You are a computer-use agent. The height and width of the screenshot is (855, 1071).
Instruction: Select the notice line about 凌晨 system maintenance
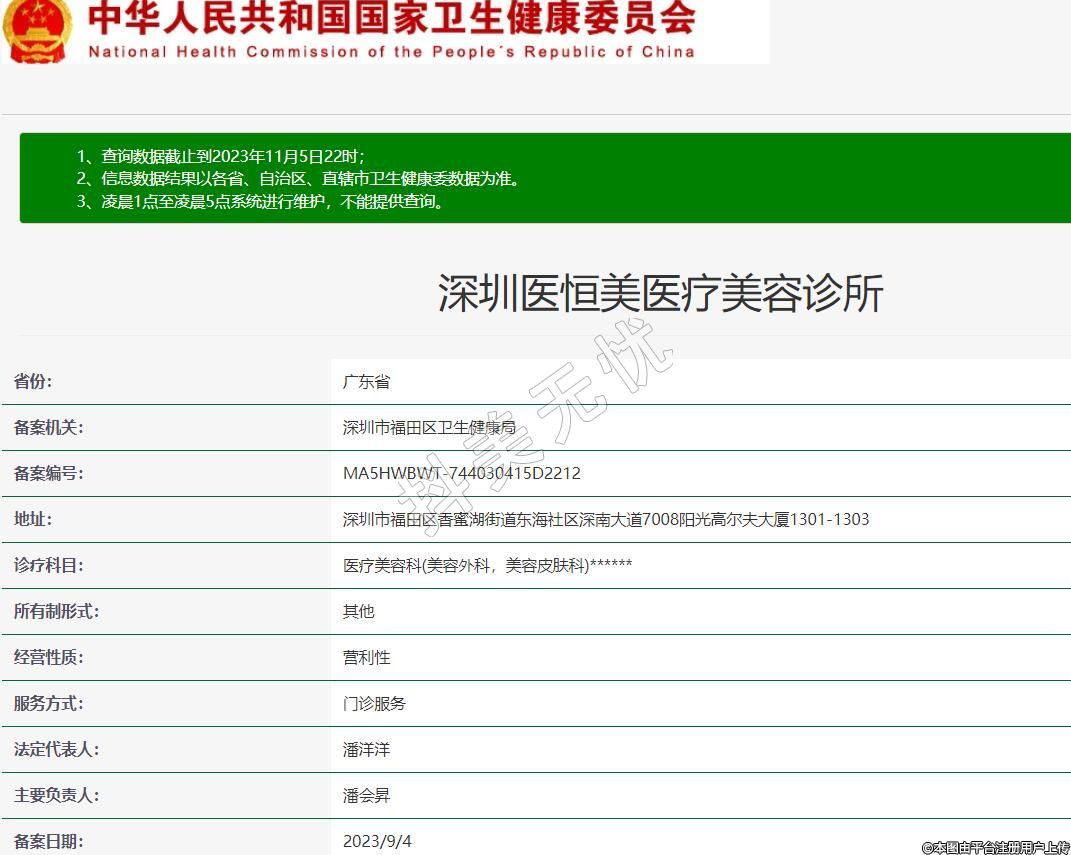coord(260,201)
